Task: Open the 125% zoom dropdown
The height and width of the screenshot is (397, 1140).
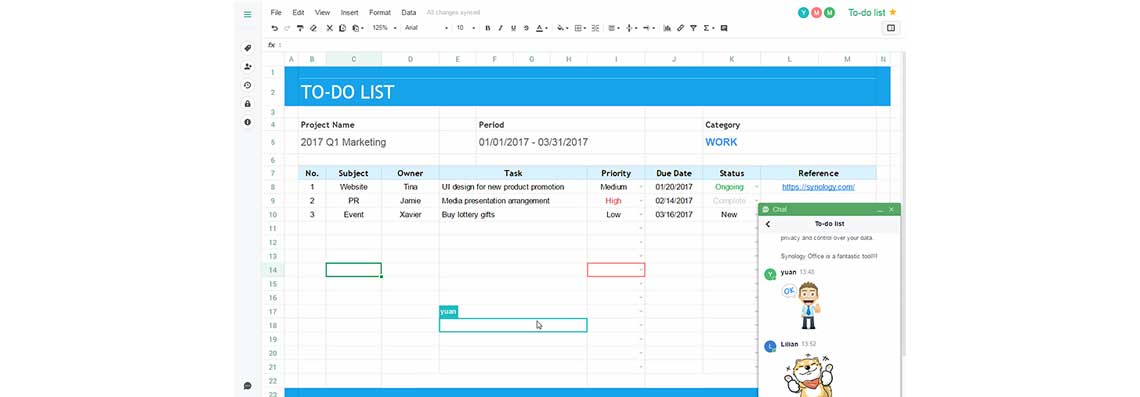Action: coord(385,28)
